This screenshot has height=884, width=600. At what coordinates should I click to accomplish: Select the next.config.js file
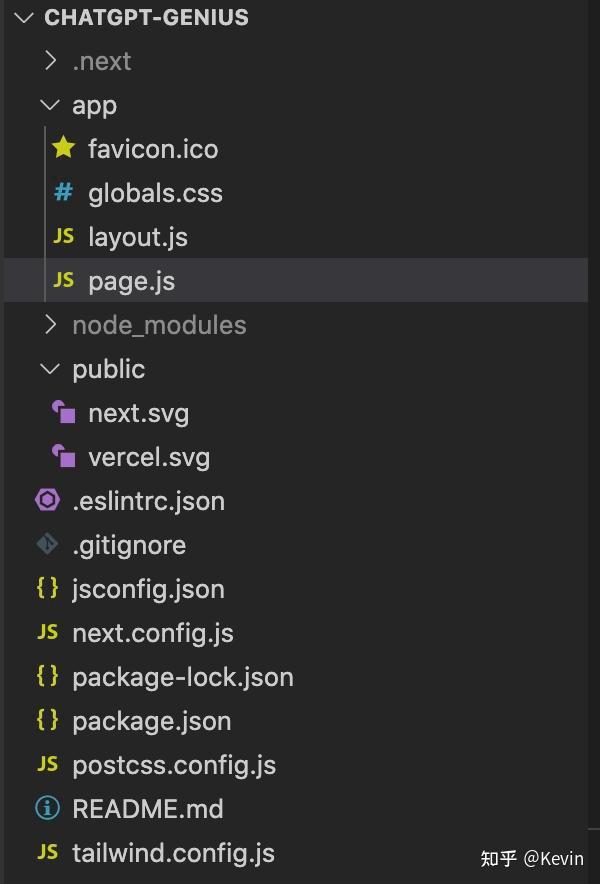point(152,633)
